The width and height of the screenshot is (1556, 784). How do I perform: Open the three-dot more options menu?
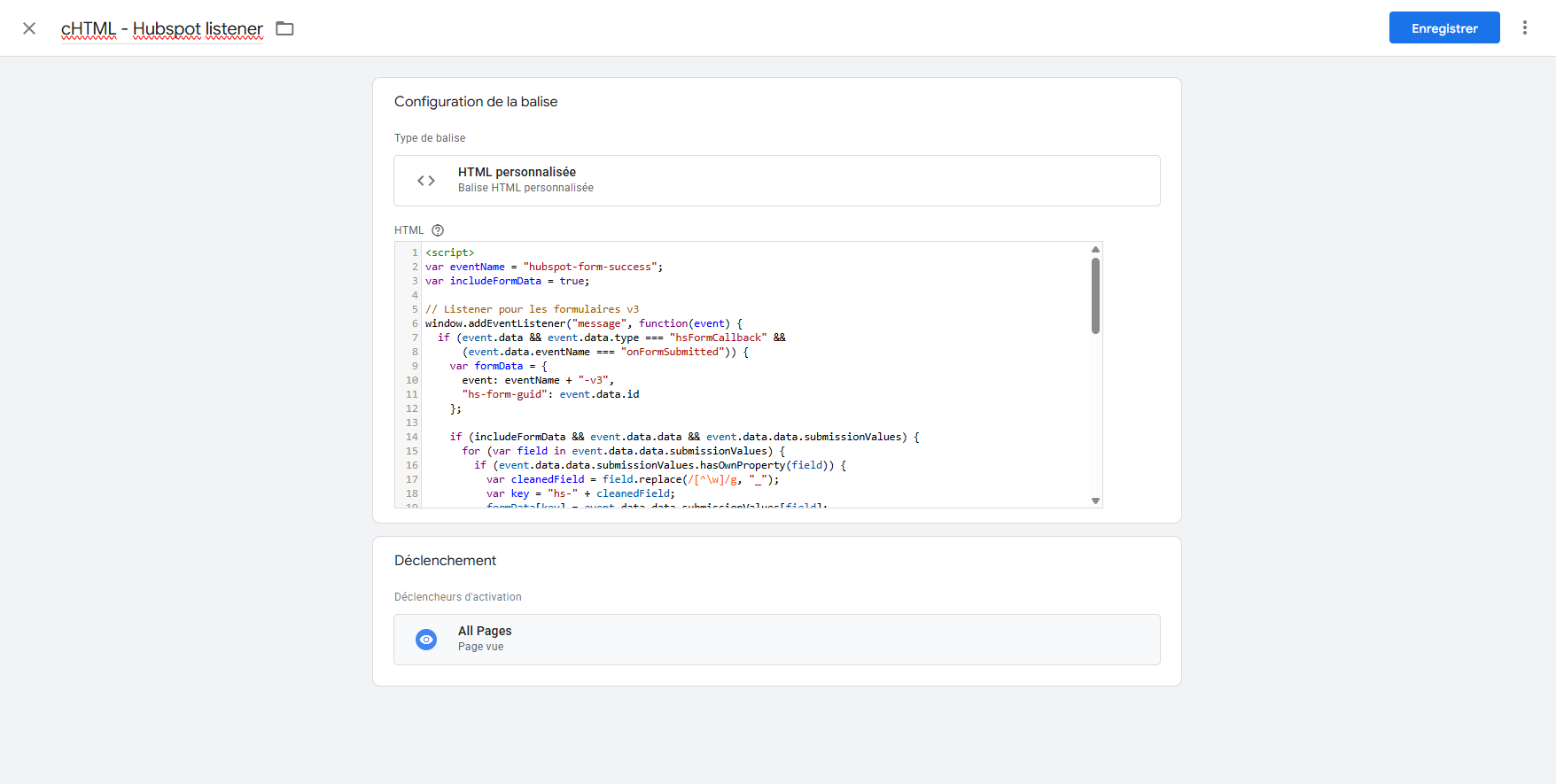[1524, 27]
